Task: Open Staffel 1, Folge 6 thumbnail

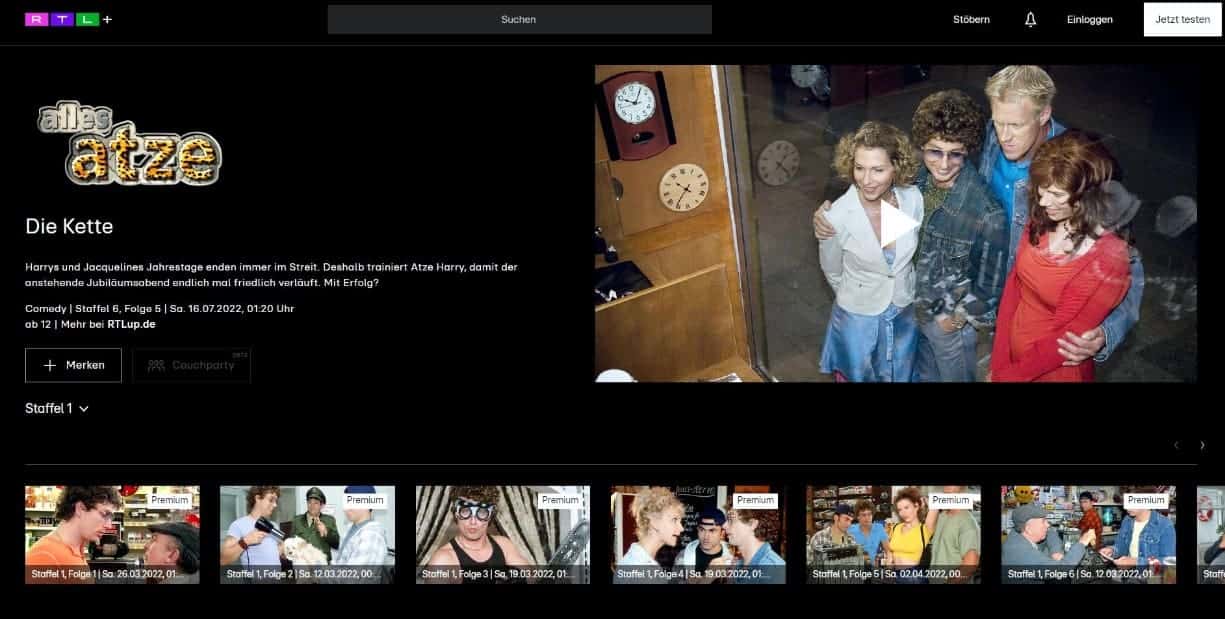Action: [x=1089, y=535]
